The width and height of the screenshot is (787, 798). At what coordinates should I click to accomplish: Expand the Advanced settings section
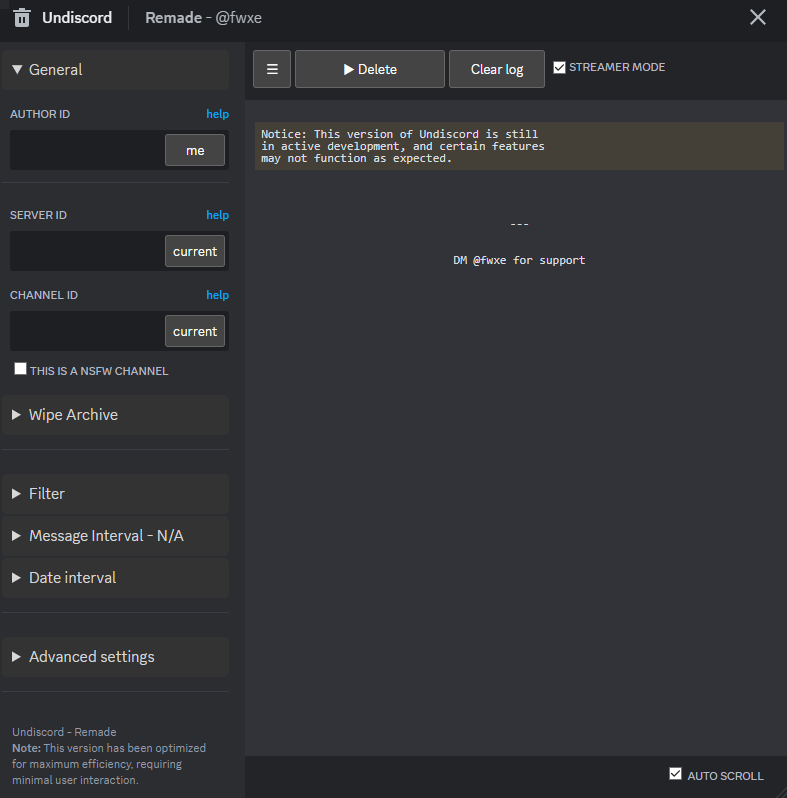116,657
